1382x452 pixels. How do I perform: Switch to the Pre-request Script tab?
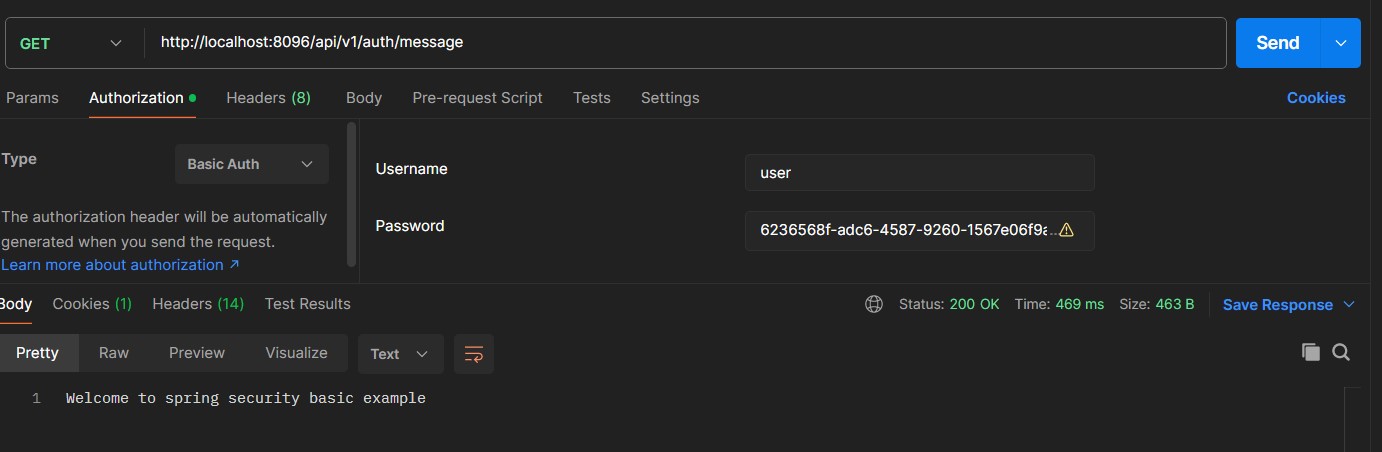tap(477, 98)
